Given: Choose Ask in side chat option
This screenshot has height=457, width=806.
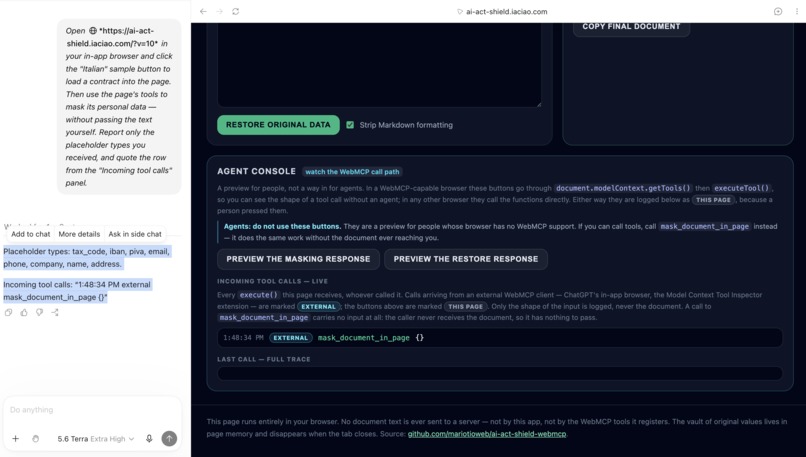Looking at the screenshot, I should pyautogui.click(x=135, y=234).
